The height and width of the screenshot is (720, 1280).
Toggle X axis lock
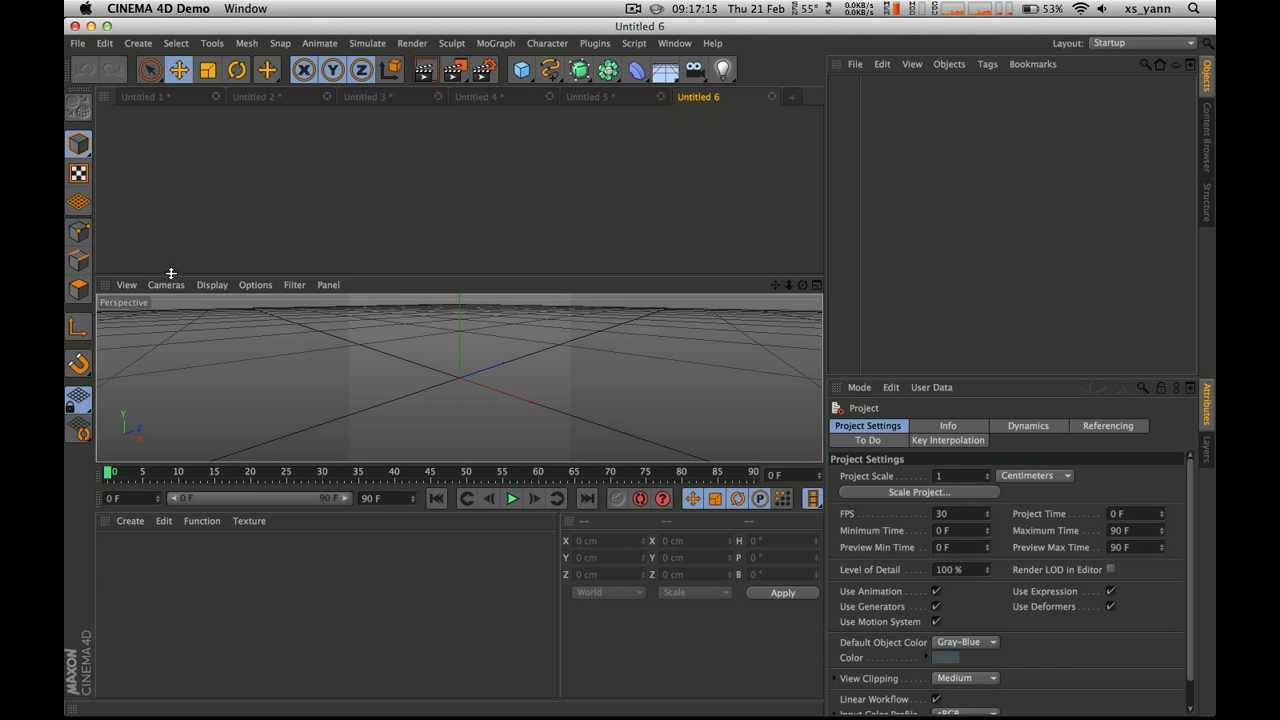pyautogui.click(x=304, y=70)
